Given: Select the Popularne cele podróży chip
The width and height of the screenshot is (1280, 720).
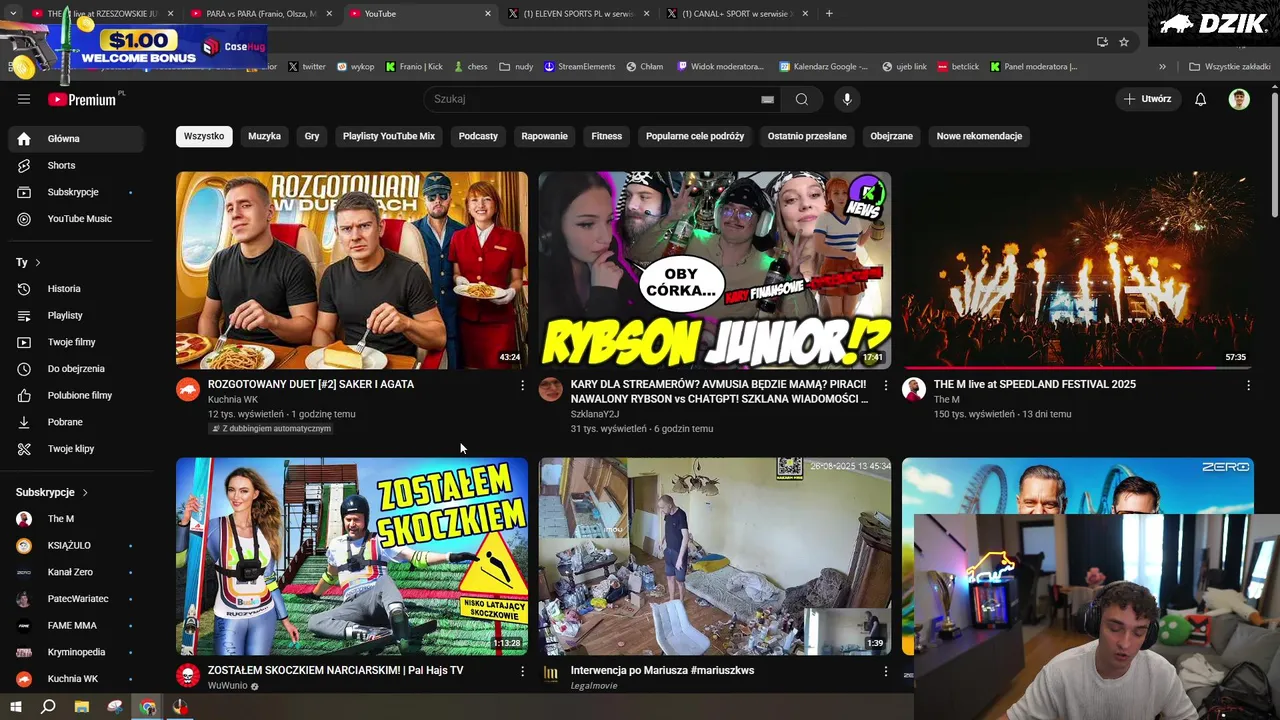Looking at the screenshot, I should (695, 136).
